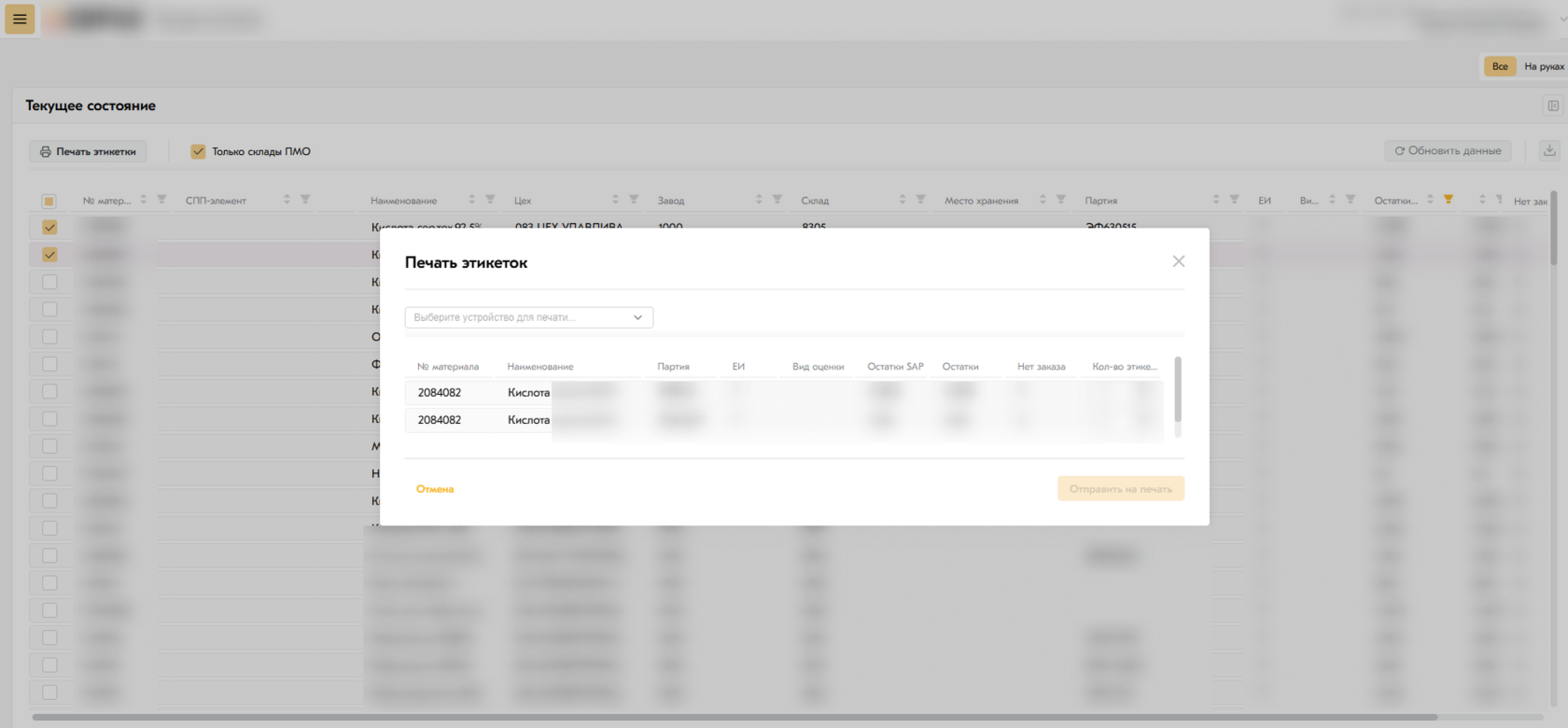Switch to the Все tab
Image resolution: width=1568 pixels, height=728 pixels.
pos(1500,66)
